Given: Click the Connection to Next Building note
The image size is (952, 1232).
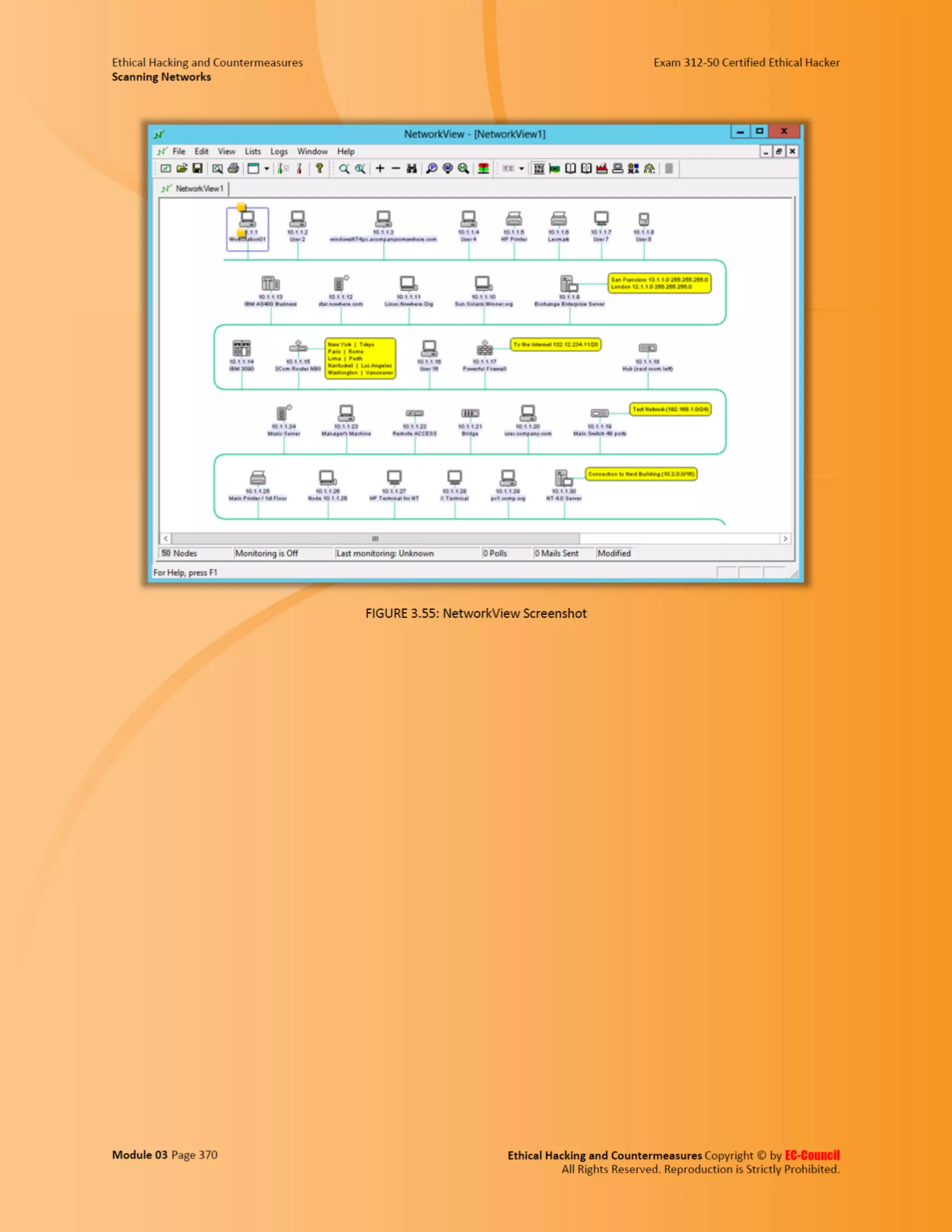Looking at the screenshot, I should (641, 474).
